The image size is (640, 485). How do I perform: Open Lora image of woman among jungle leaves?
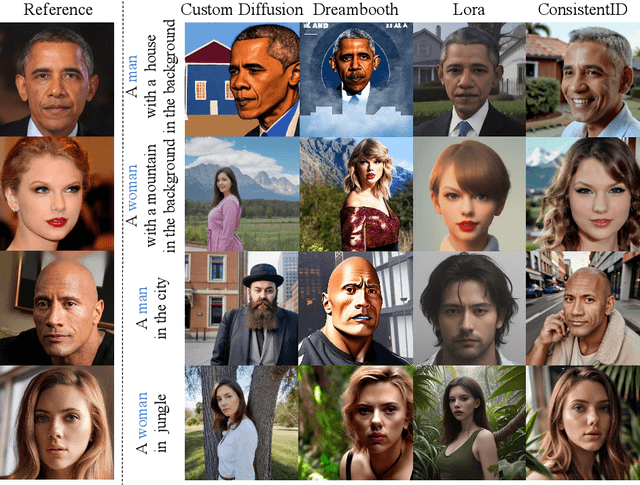(x=468, y=424)
